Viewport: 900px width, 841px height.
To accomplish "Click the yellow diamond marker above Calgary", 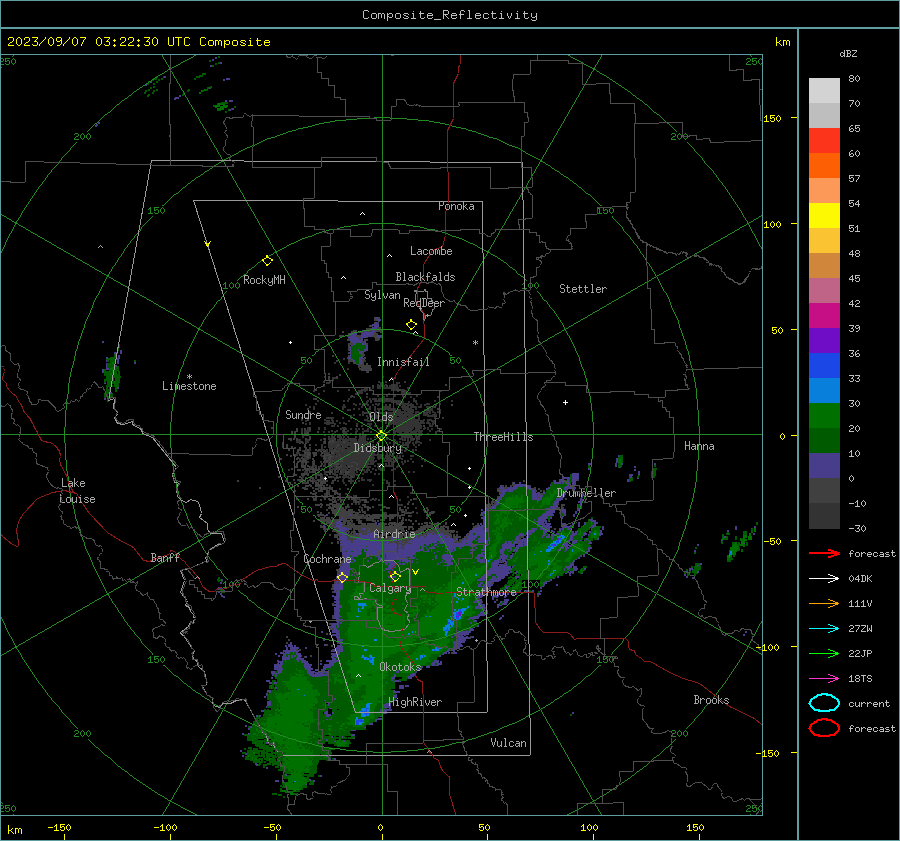I will (395, 576).
